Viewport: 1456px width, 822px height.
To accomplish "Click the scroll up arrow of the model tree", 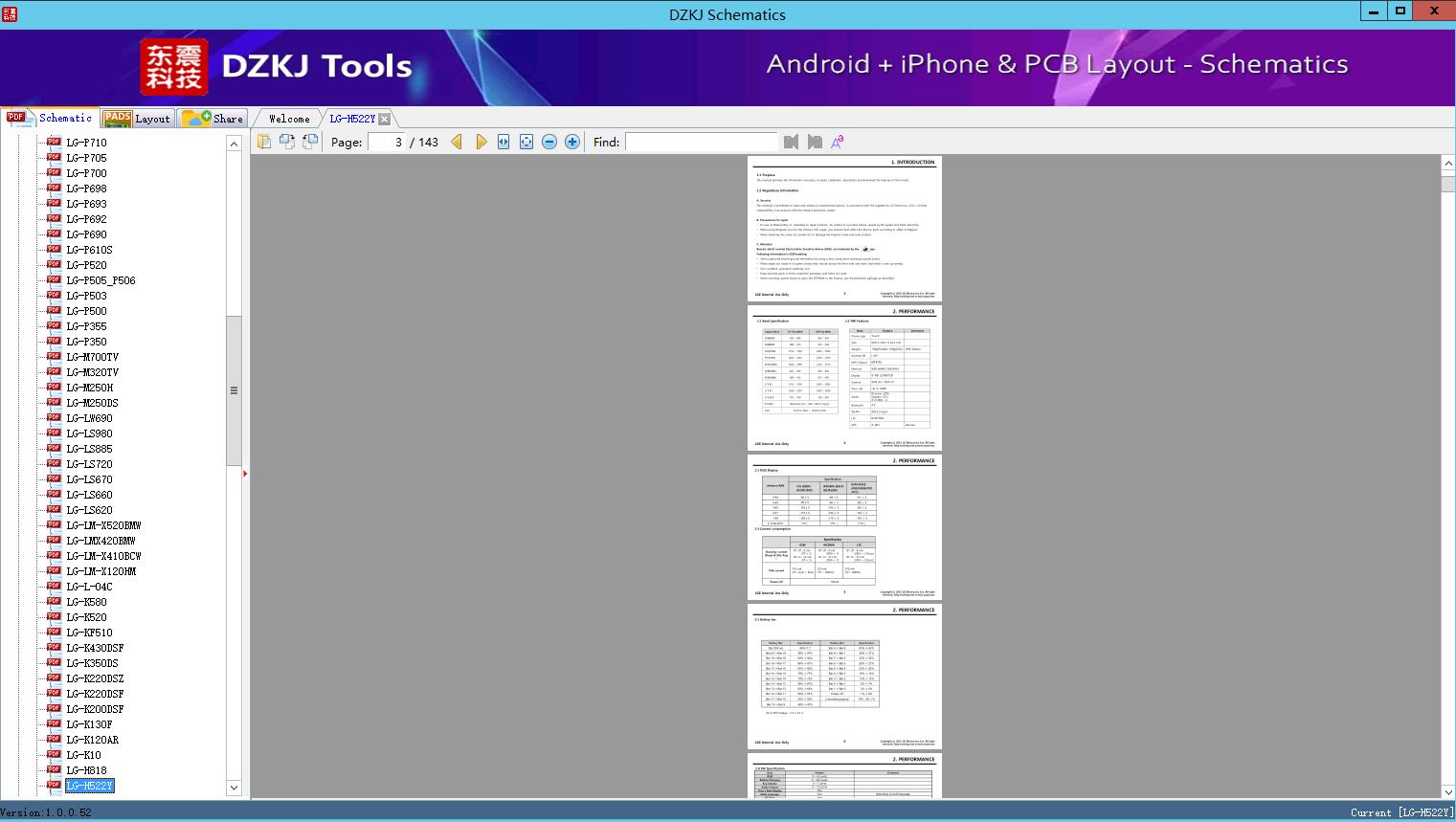I will pos(234,144).
